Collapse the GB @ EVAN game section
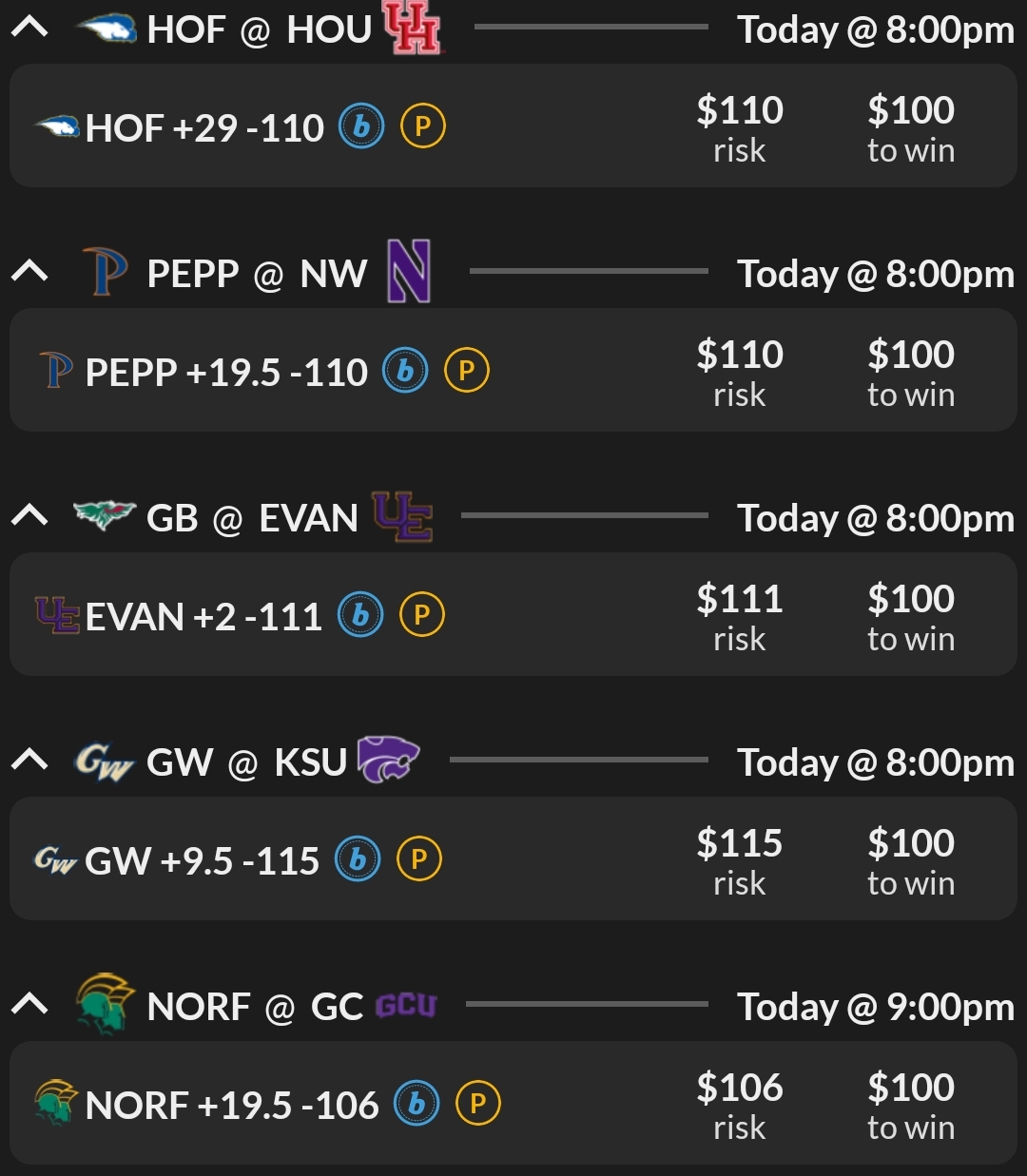This screenshot has width=1027, height=1176. (29, 517)
